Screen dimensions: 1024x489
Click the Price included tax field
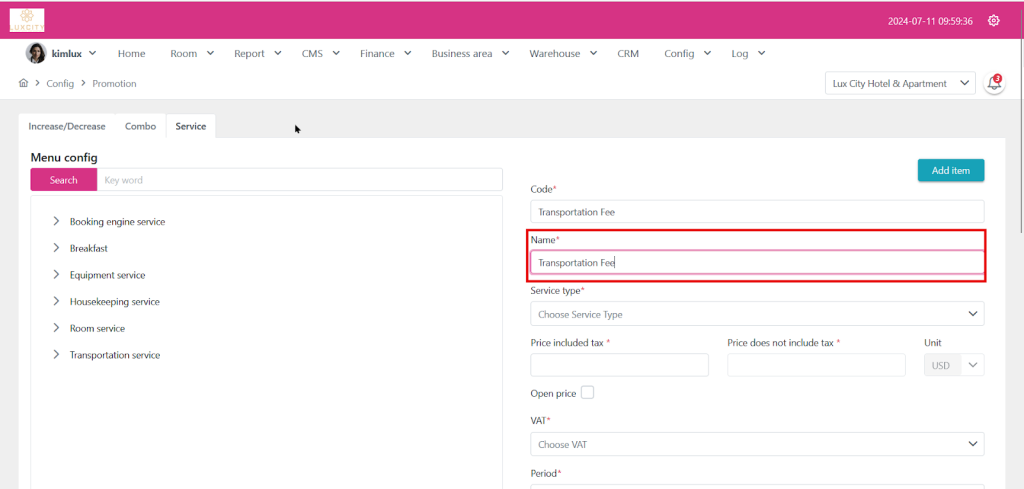pos(619,365)
